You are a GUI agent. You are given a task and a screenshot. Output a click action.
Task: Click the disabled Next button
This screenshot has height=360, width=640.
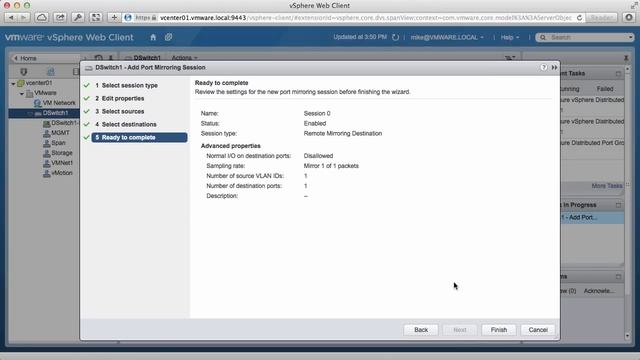[460, 330]
